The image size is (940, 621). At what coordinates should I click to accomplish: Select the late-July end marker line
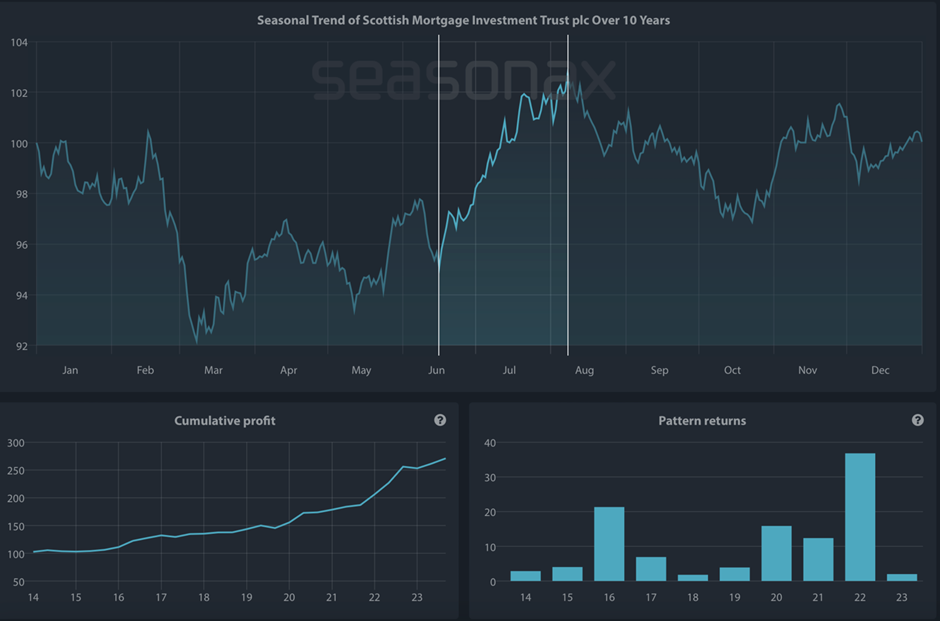click(568, 195)
